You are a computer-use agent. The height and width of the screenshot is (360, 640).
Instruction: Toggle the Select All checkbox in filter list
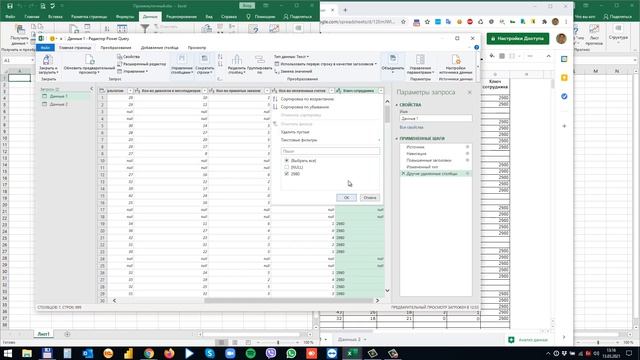[287, 161]
